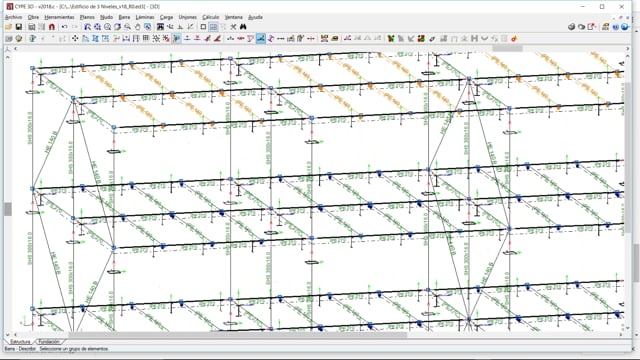Select the hand pan tool
The height and width of the screenshot is (360, 640).
pos(138,27)
